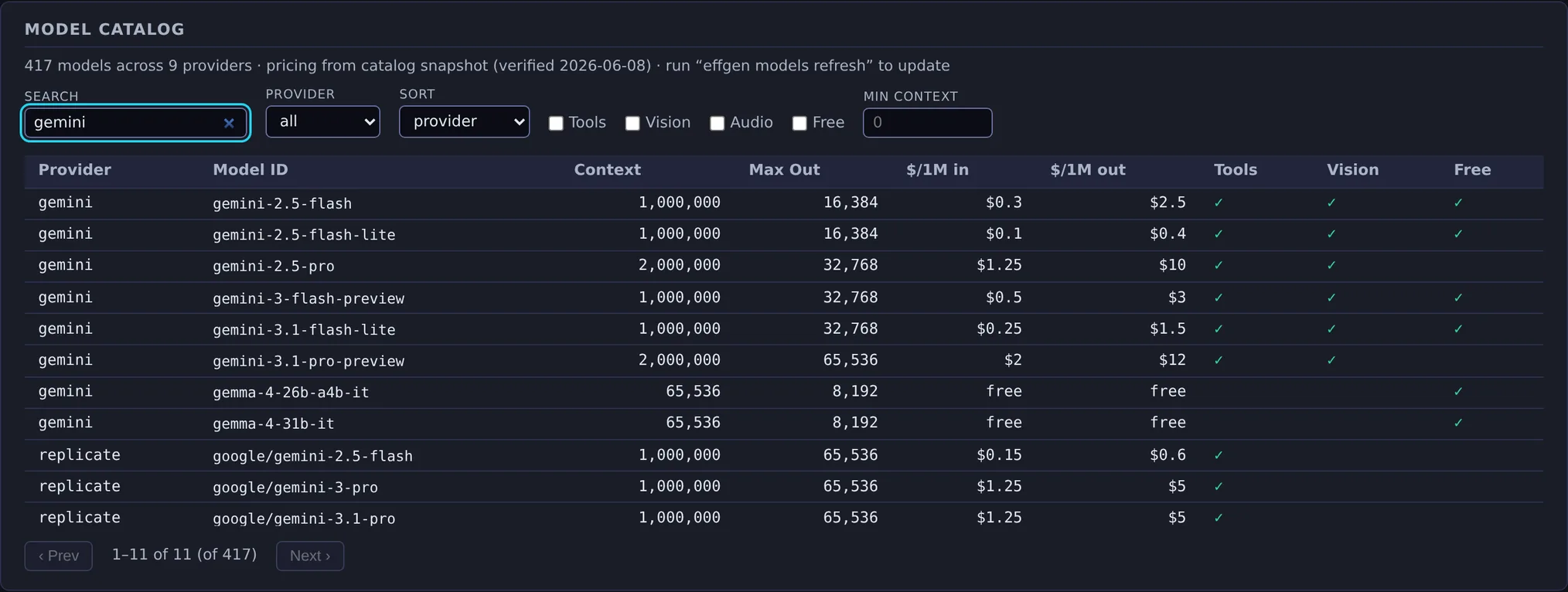Select the gemini-3.1-flash-lite model ID
Screen dimensions: 1568x592
304,330
